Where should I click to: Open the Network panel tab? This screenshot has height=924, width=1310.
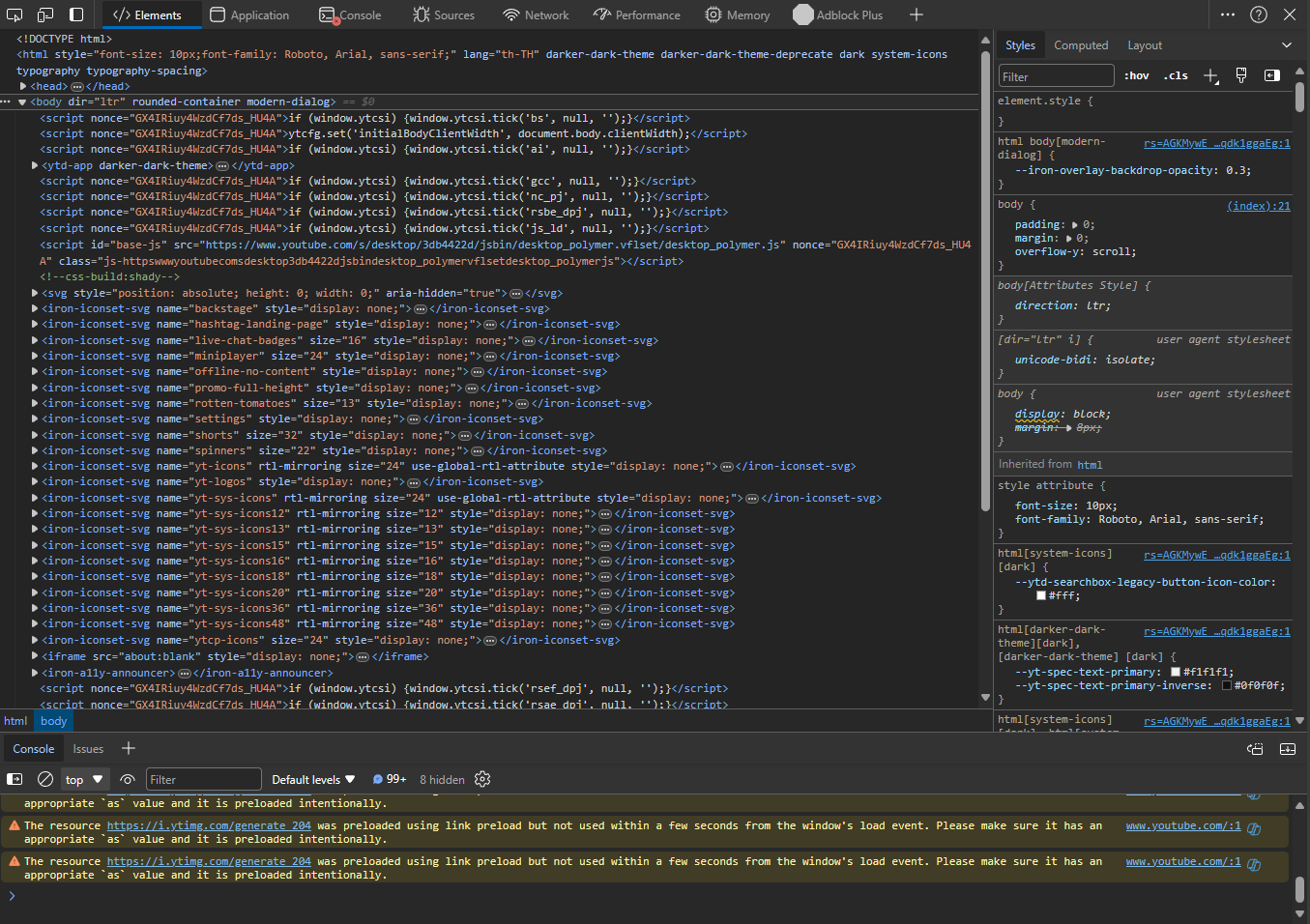click(x=536, y=14)
